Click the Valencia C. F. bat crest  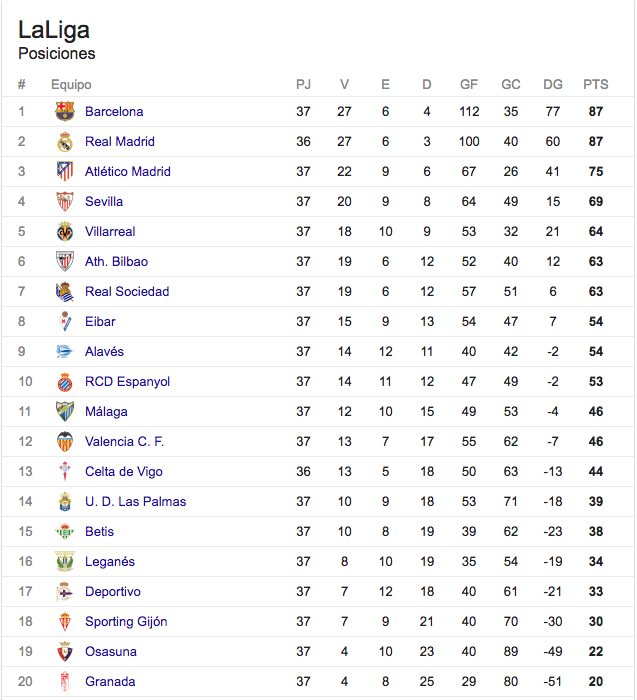(x=65, y=442)
